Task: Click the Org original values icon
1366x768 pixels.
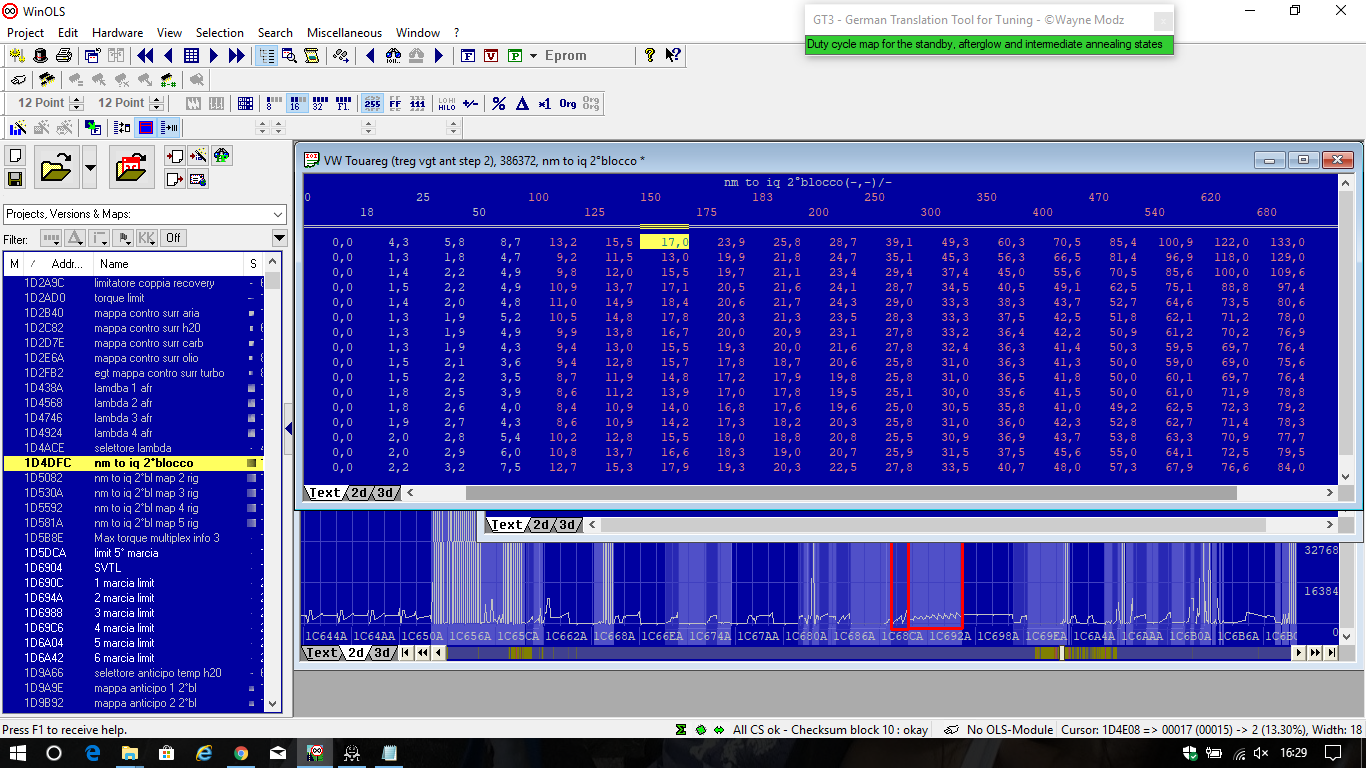Action: click(568, 103)
